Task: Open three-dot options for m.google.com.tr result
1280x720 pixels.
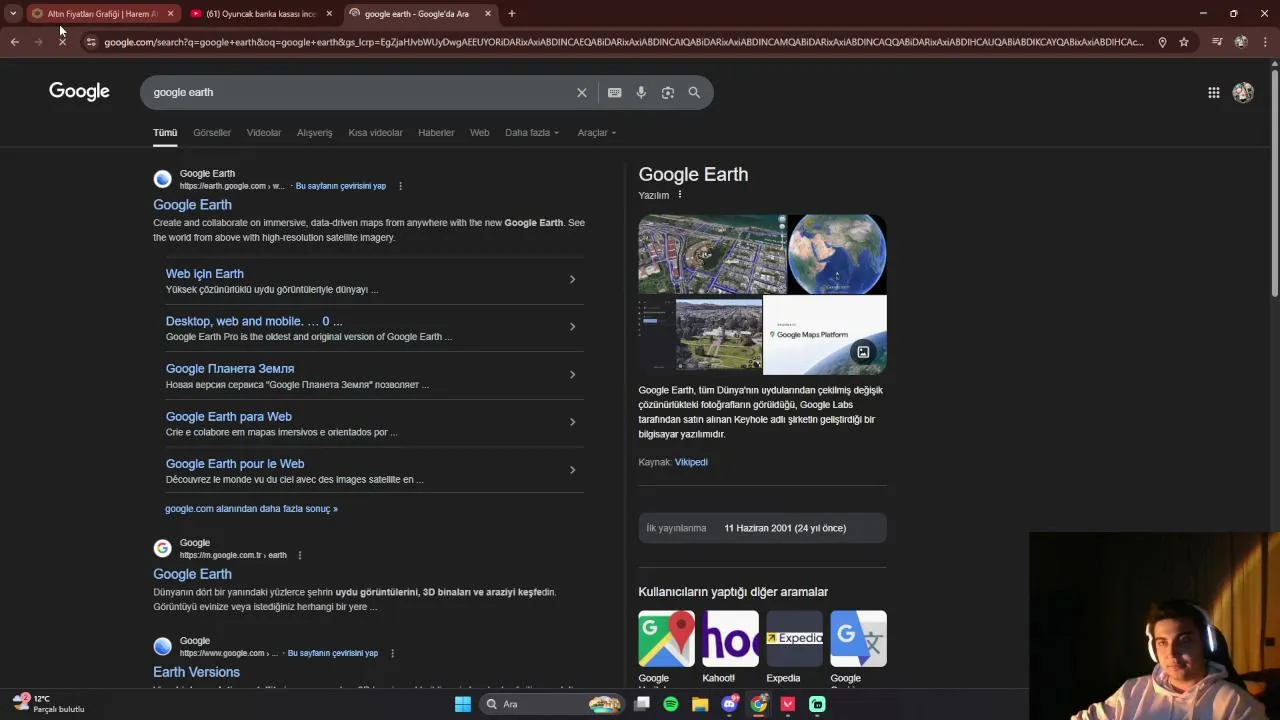Action: [299, 555]
